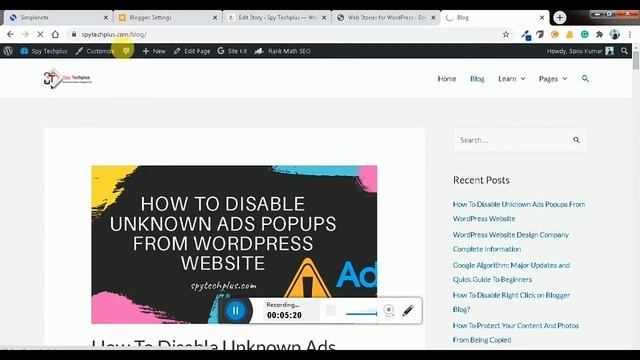Screen dimensions: 640x360
Task: Click the orange extension icon in toolbar
Action: click(554, 35)
